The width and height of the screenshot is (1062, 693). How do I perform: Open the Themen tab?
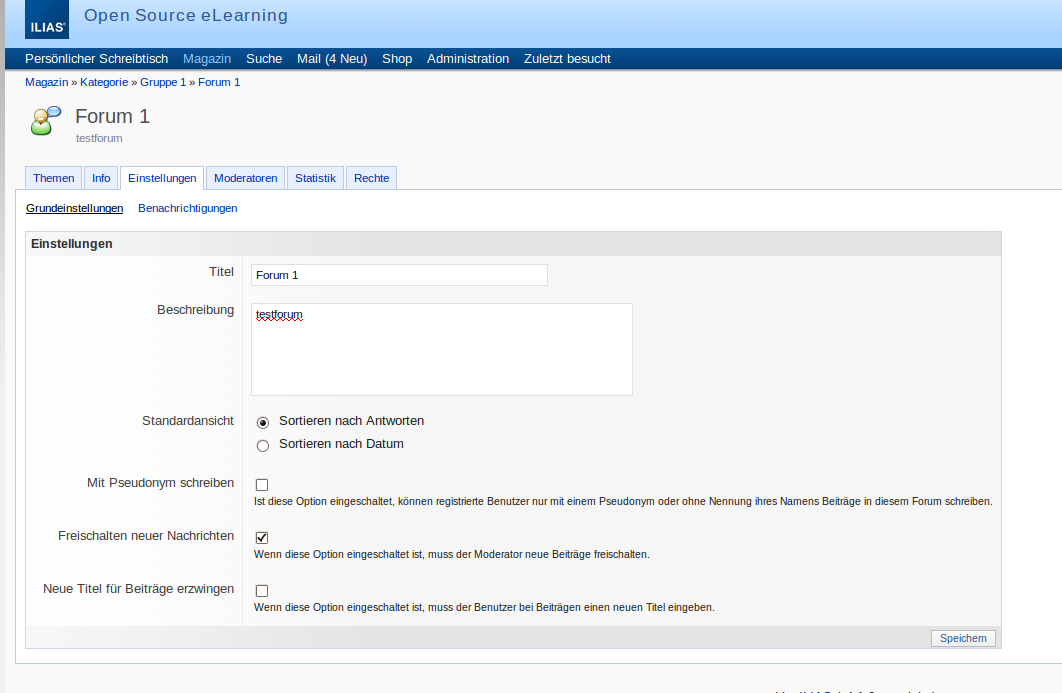[54, 178]
